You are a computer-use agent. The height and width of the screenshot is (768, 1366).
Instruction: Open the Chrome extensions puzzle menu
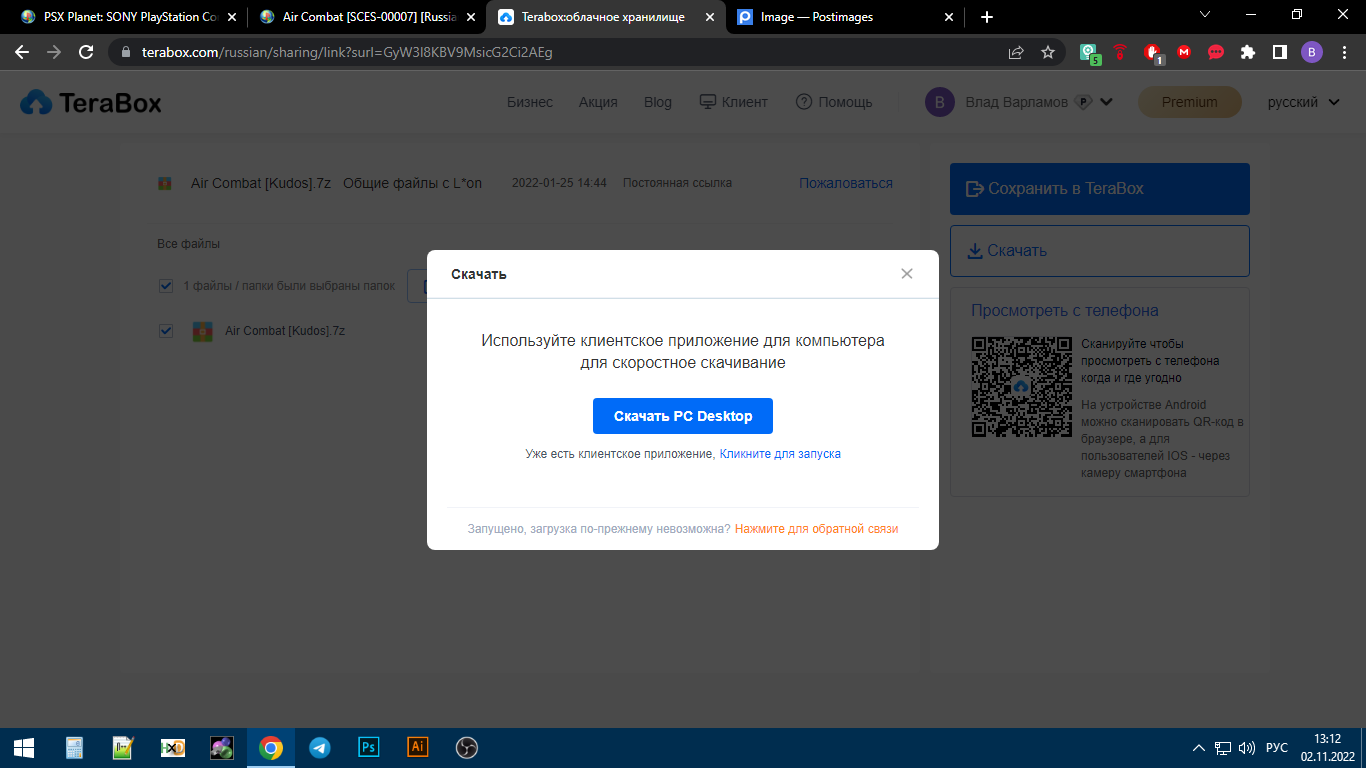[1248, 52]
